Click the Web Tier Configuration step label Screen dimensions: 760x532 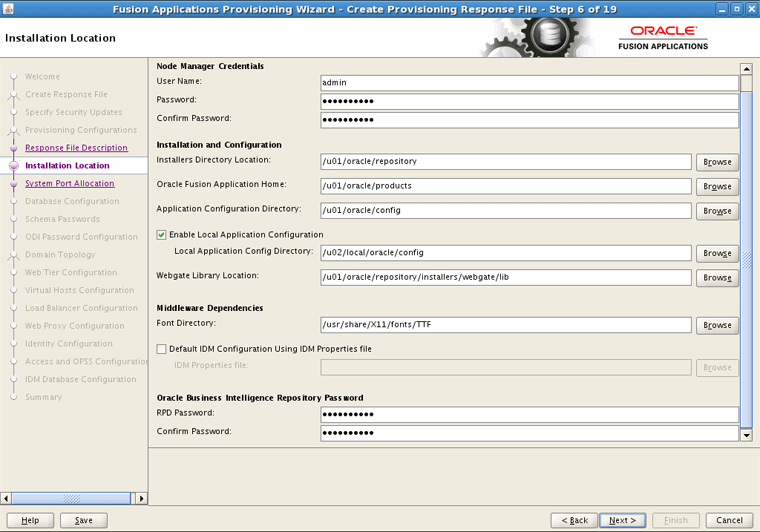click(x=71, y=272)
